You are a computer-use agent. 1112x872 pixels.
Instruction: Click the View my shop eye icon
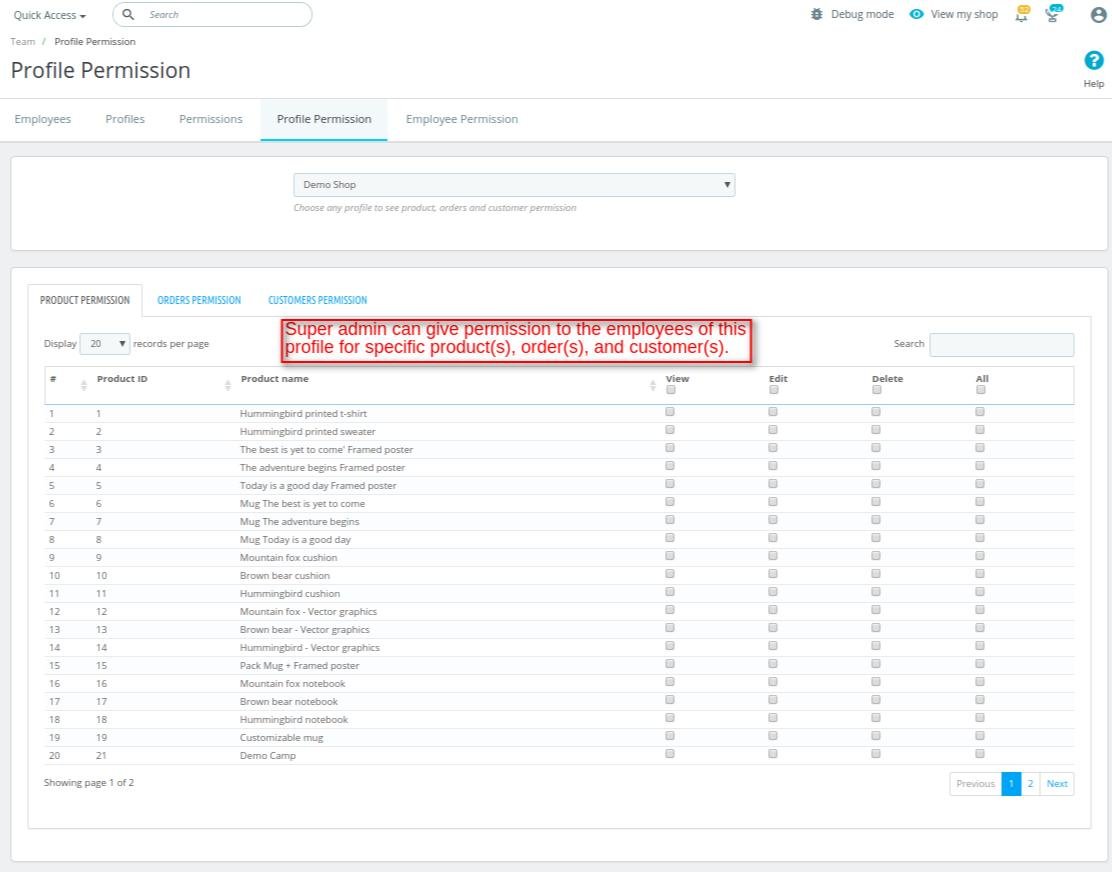pos(916,14)
